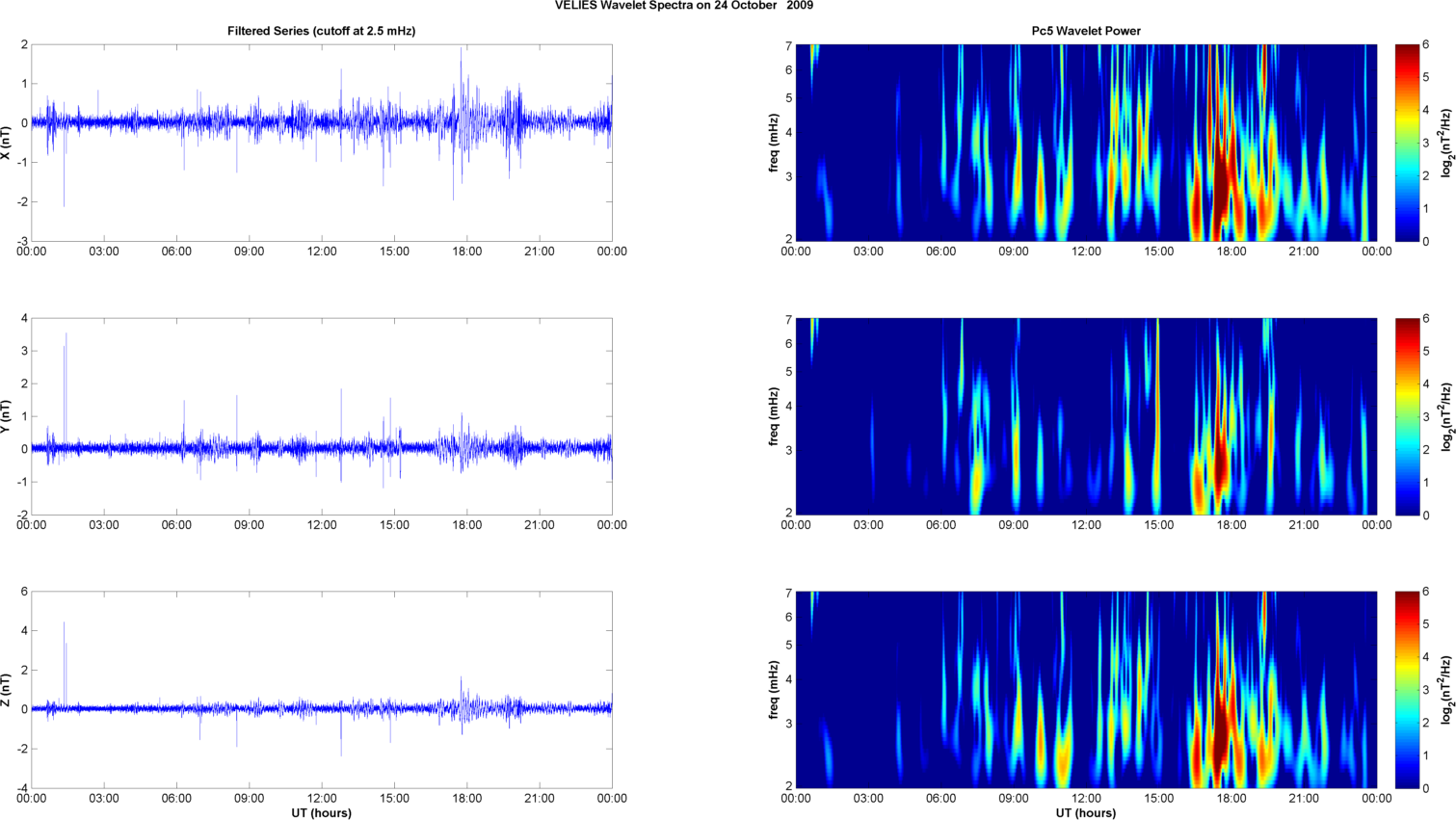Click 'freq (mHz)' label of Y wavelet spectrogram
Viewport: 1456px width, 820px height.
(774, 416)
